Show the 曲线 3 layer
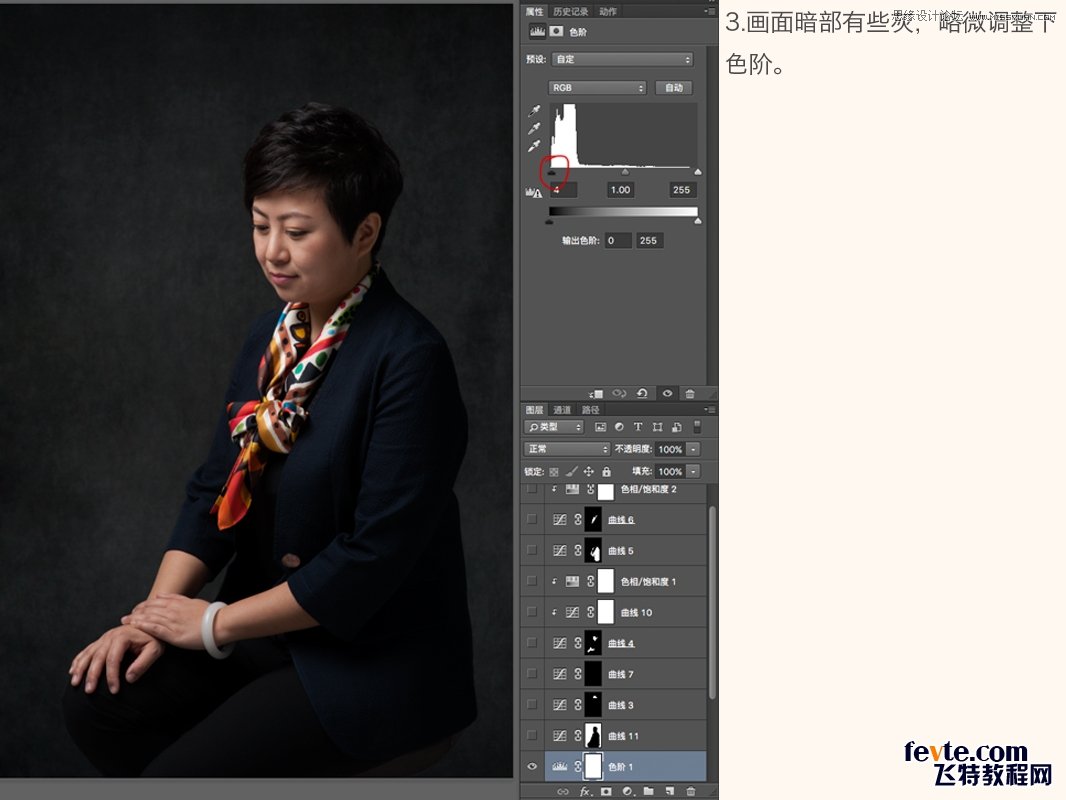The height and width of the screenshot is (800, 1066). 532,704
